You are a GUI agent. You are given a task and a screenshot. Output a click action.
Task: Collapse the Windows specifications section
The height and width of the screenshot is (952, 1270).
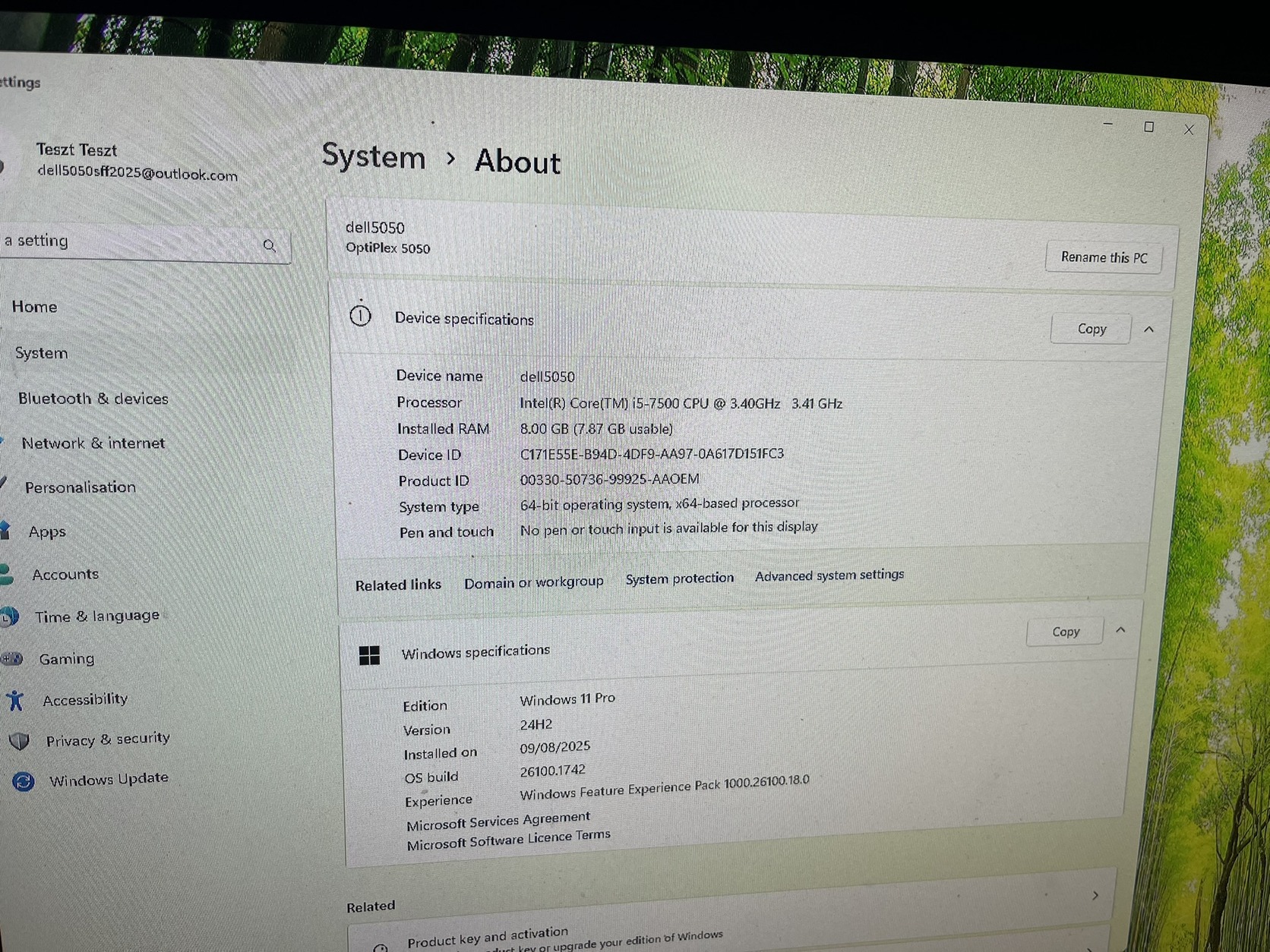click(1120, 630)
